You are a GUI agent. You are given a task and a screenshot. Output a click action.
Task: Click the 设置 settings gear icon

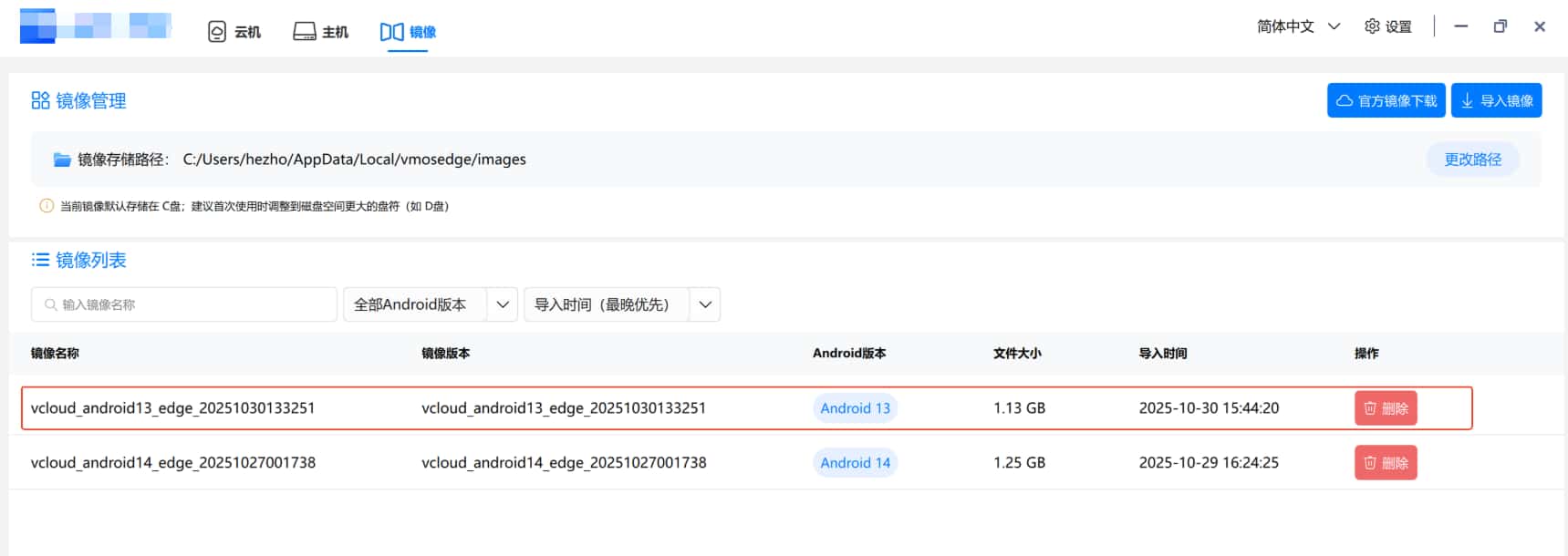(x=1372, y=26)
